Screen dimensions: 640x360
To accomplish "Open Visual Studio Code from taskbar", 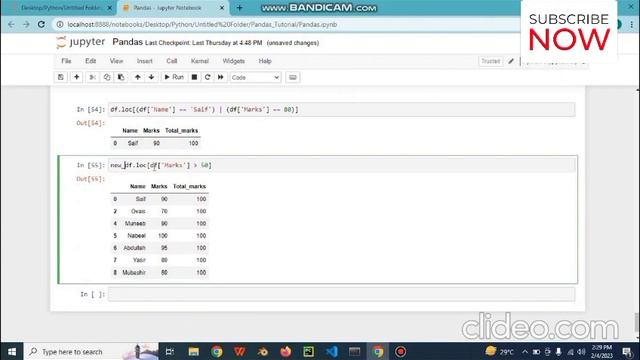I will pos(331,351).
